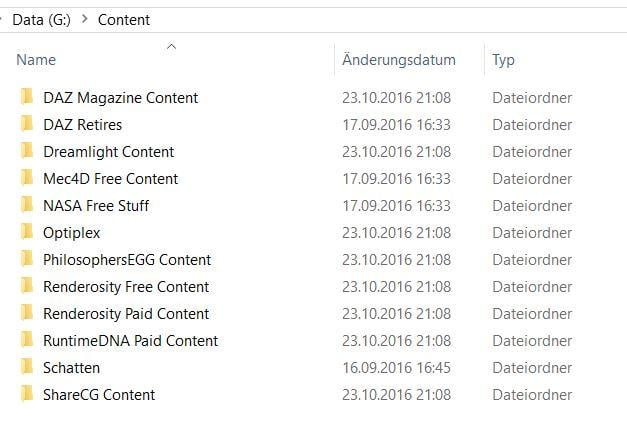Sort by Änderungsdatum column header
Screen dimensions: 627x435
coord(398,60)
